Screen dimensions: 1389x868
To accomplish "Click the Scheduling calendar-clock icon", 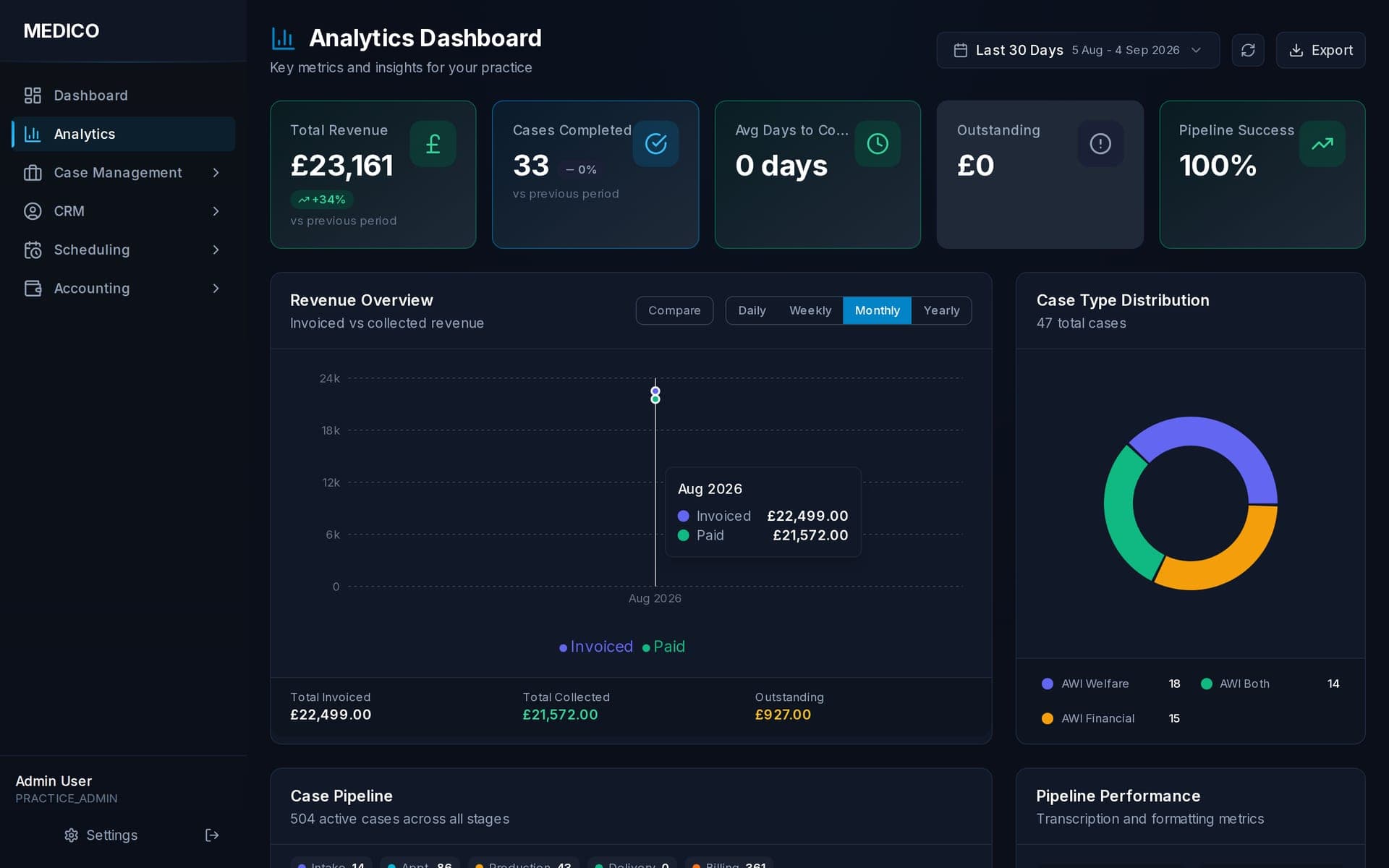I will [33, 250].
